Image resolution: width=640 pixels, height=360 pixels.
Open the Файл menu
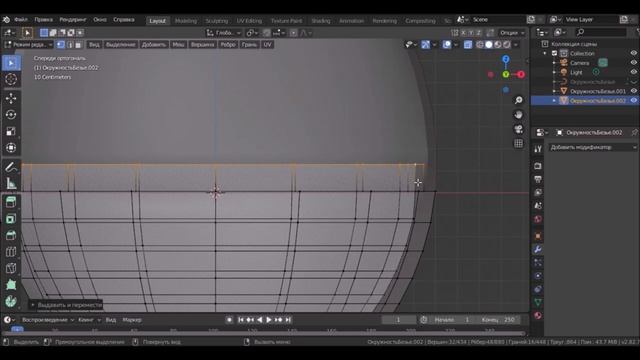tap(21, 20)
